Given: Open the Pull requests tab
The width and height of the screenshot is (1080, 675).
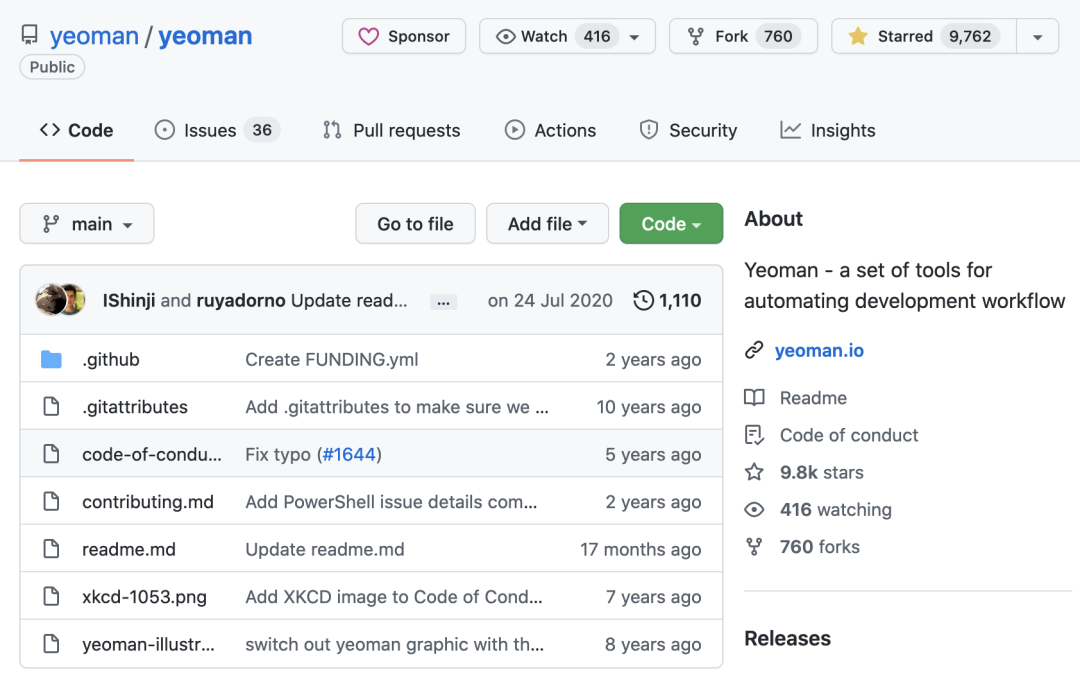Looking at the screenshot, I should (x=391, y=130).
